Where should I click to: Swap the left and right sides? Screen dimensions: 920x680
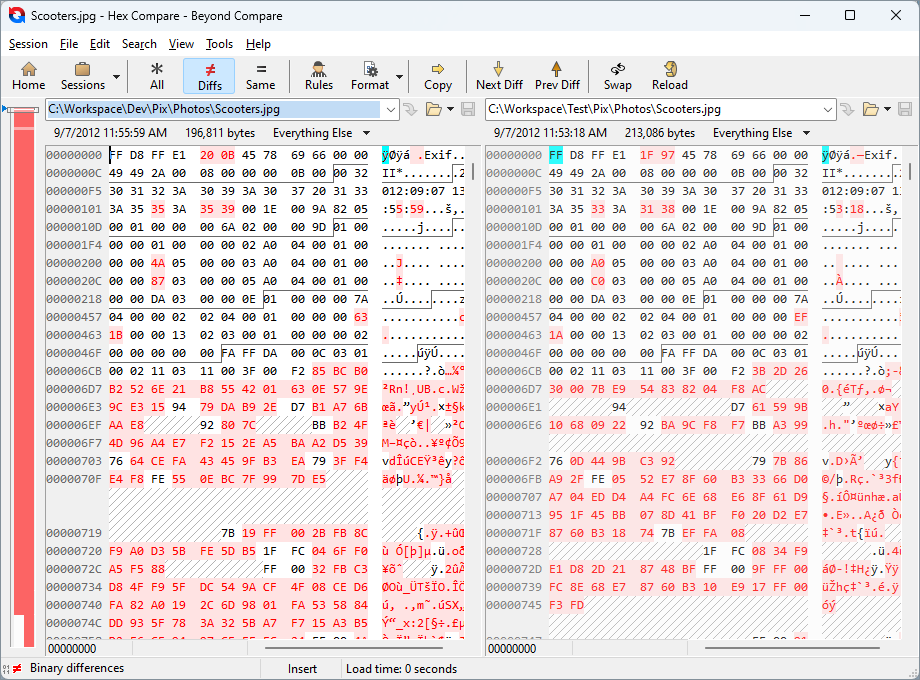click(x=617, y=75)
